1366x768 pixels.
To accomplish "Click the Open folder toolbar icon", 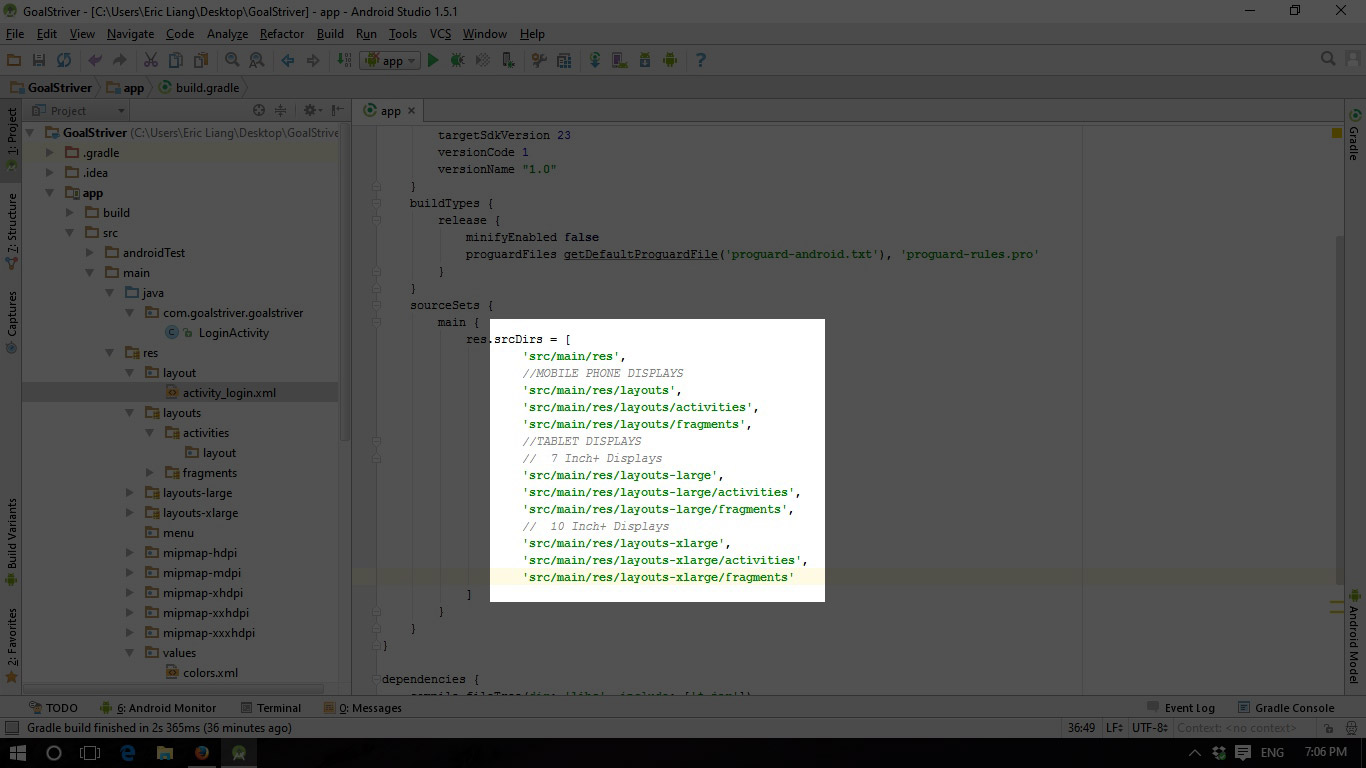I will pyautogui.click(x=14, y=60).
